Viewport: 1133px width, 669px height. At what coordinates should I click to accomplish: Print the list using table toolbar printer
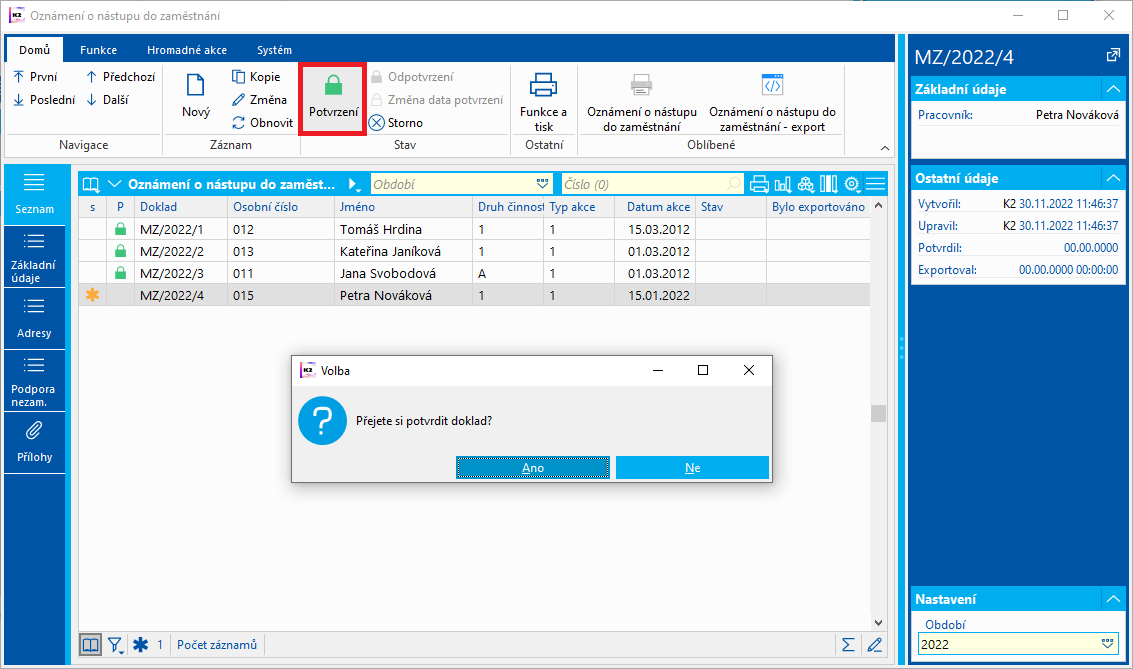[x=759, y=184]
